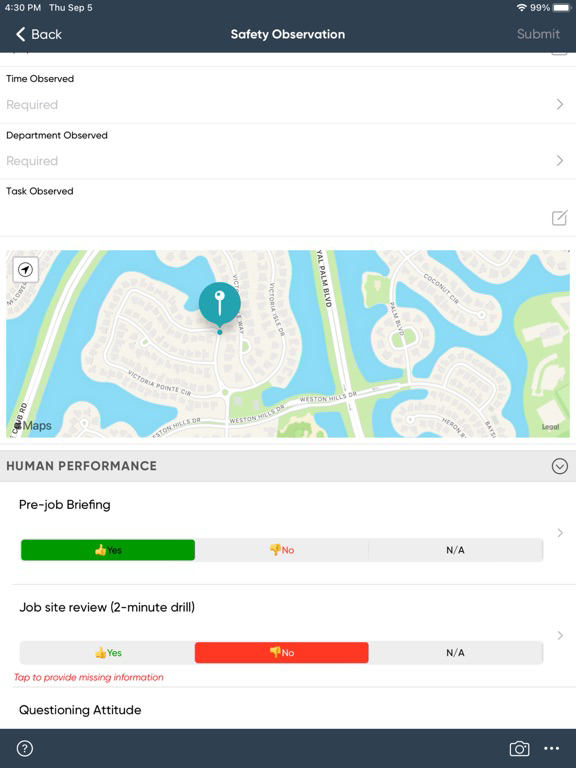Select Yes for Job site review
Screen dimensions: 576x768
point(108,653)
